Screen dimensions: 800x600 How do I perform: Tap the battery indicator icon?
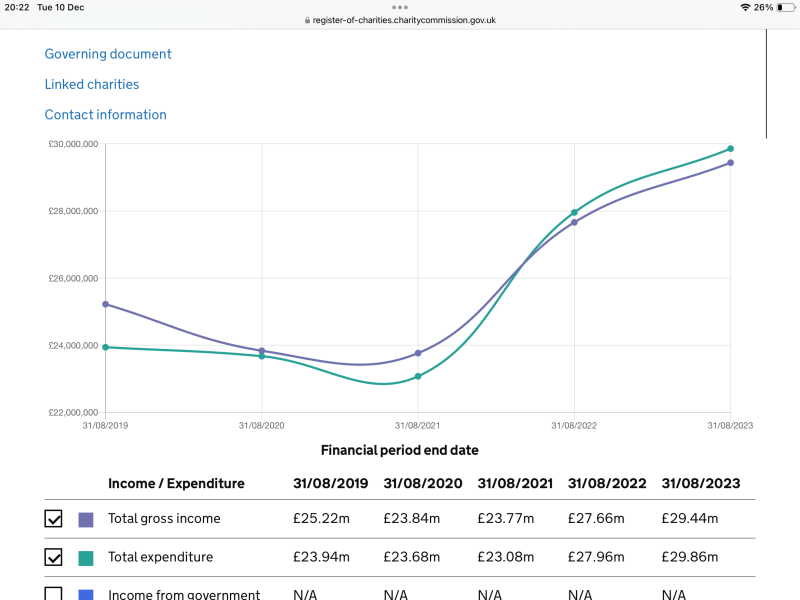pos(783,7)
